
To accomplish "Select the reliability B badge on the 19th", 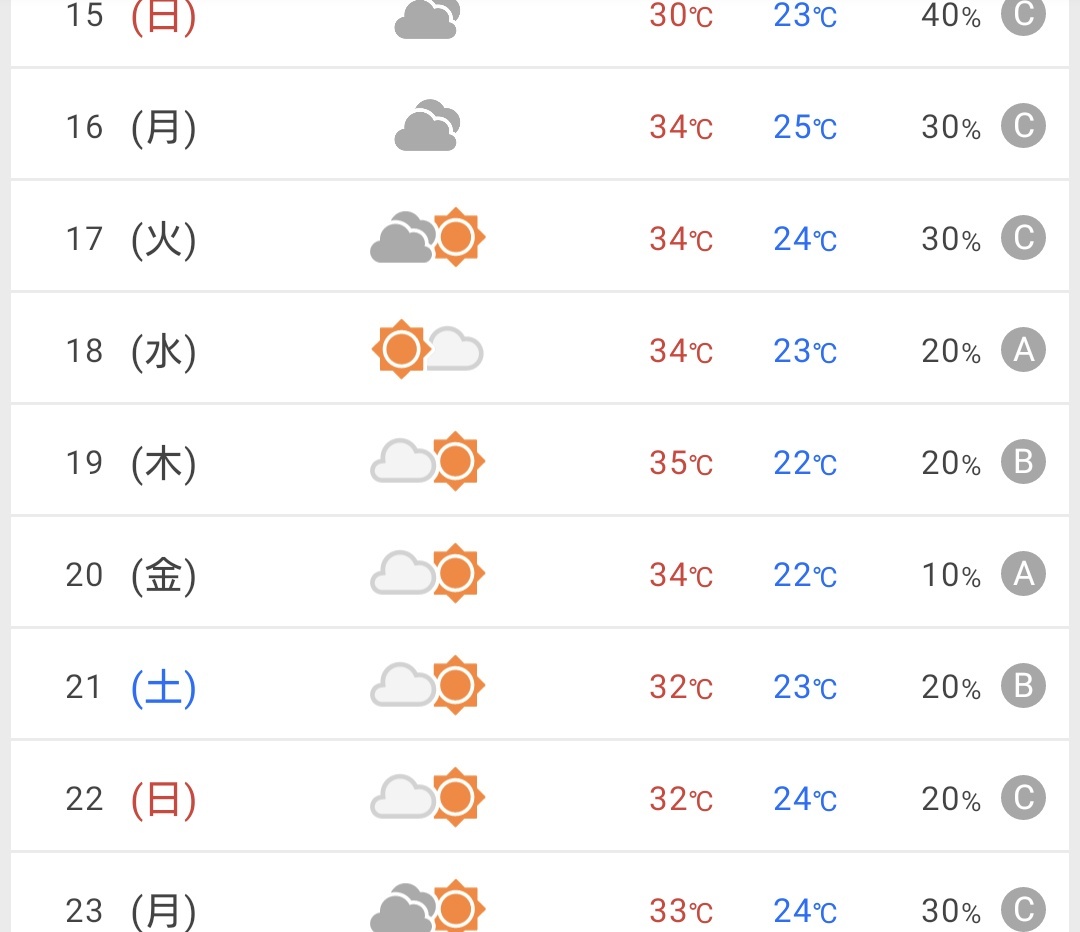I will click(1023, 462).
